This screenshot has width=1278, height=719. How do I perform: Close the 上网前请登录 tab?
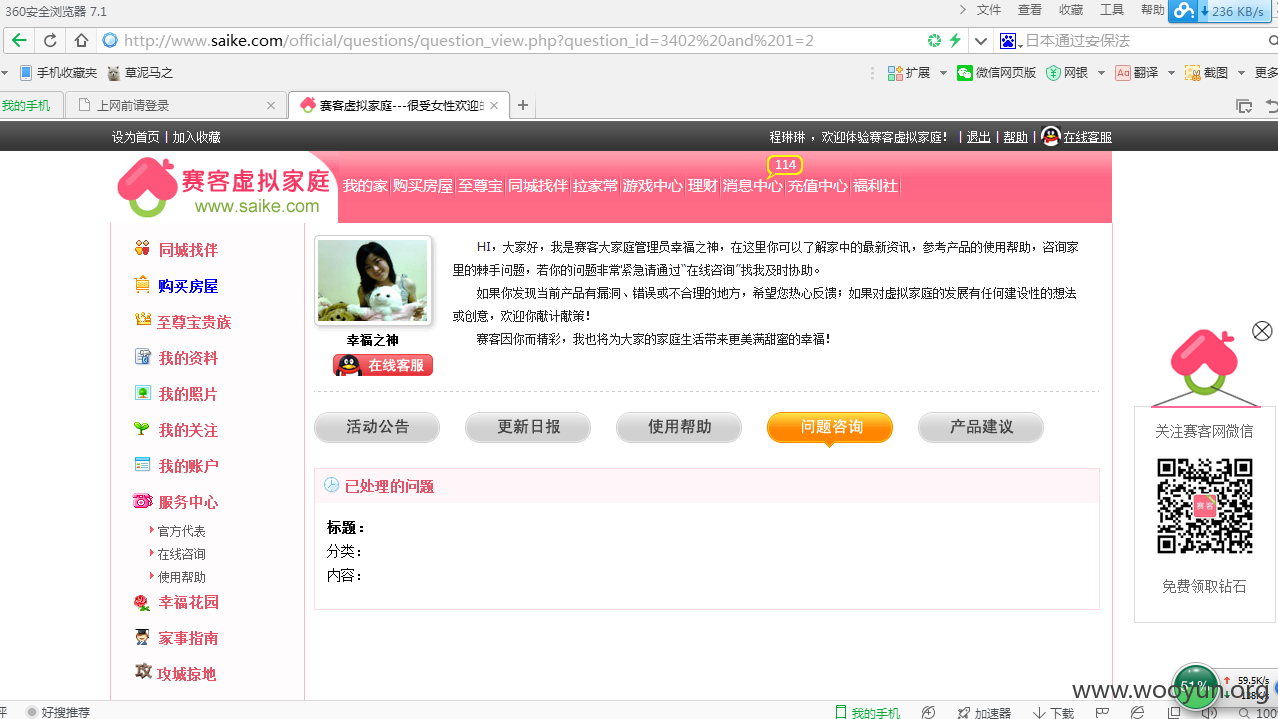271,105
